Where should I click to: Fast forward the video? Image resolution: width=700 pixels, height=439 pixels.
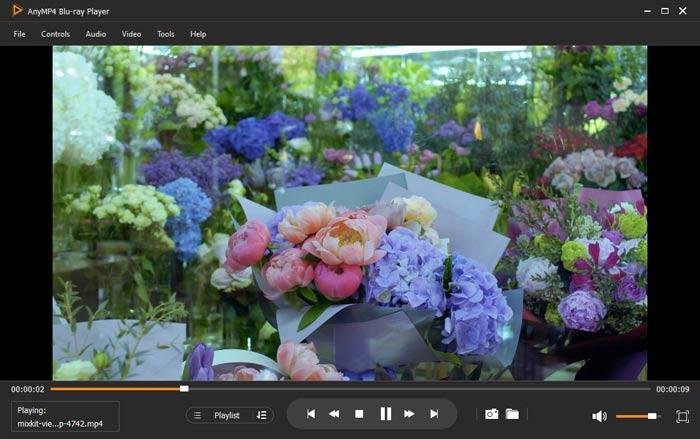[x=409, y=414]
